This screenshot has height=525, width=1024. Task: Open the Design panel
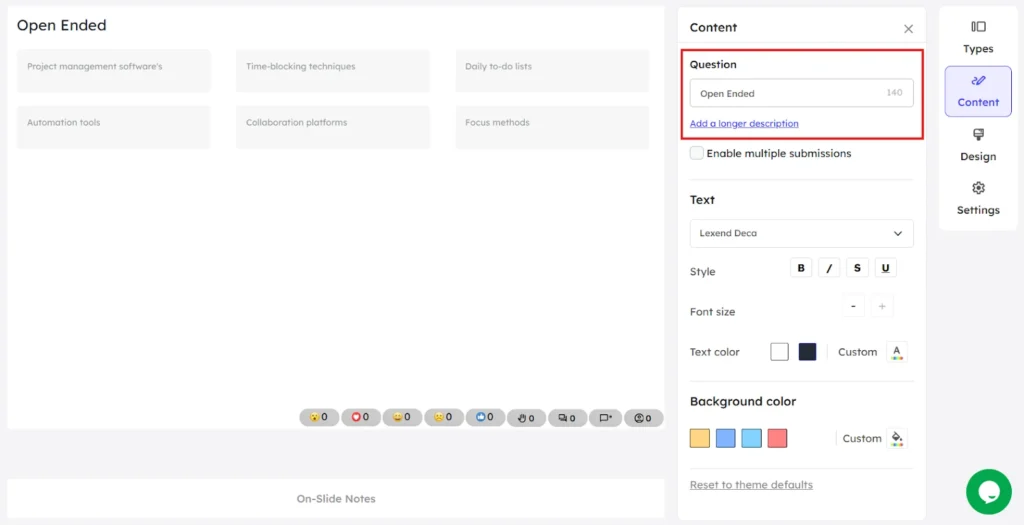(x=978, y=145)
